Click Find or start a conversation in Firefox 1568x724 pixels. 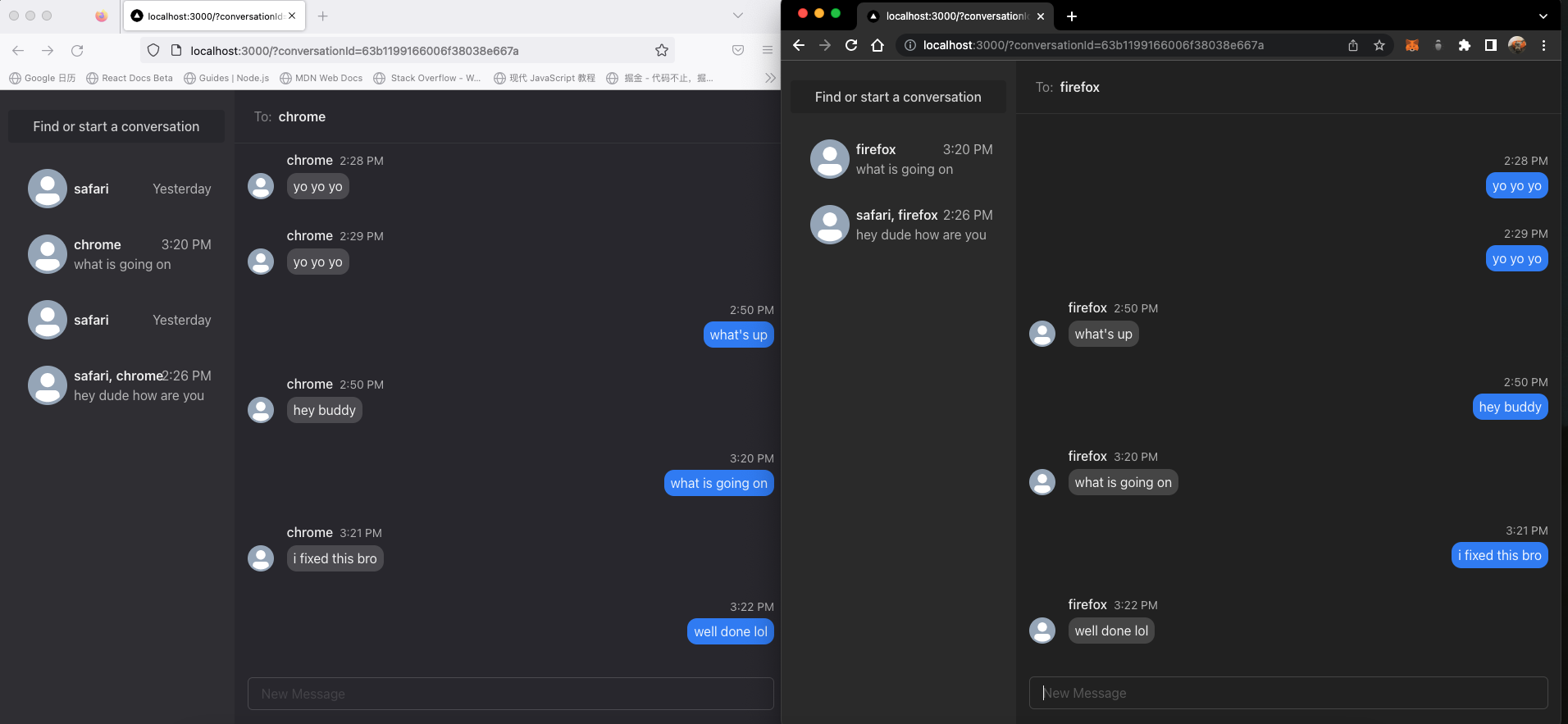click(116, 126)
